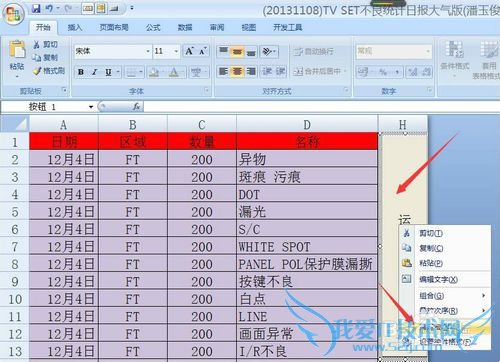Decrease font size with the small A button
Screen dimensions: 500x362
[203, 51]
